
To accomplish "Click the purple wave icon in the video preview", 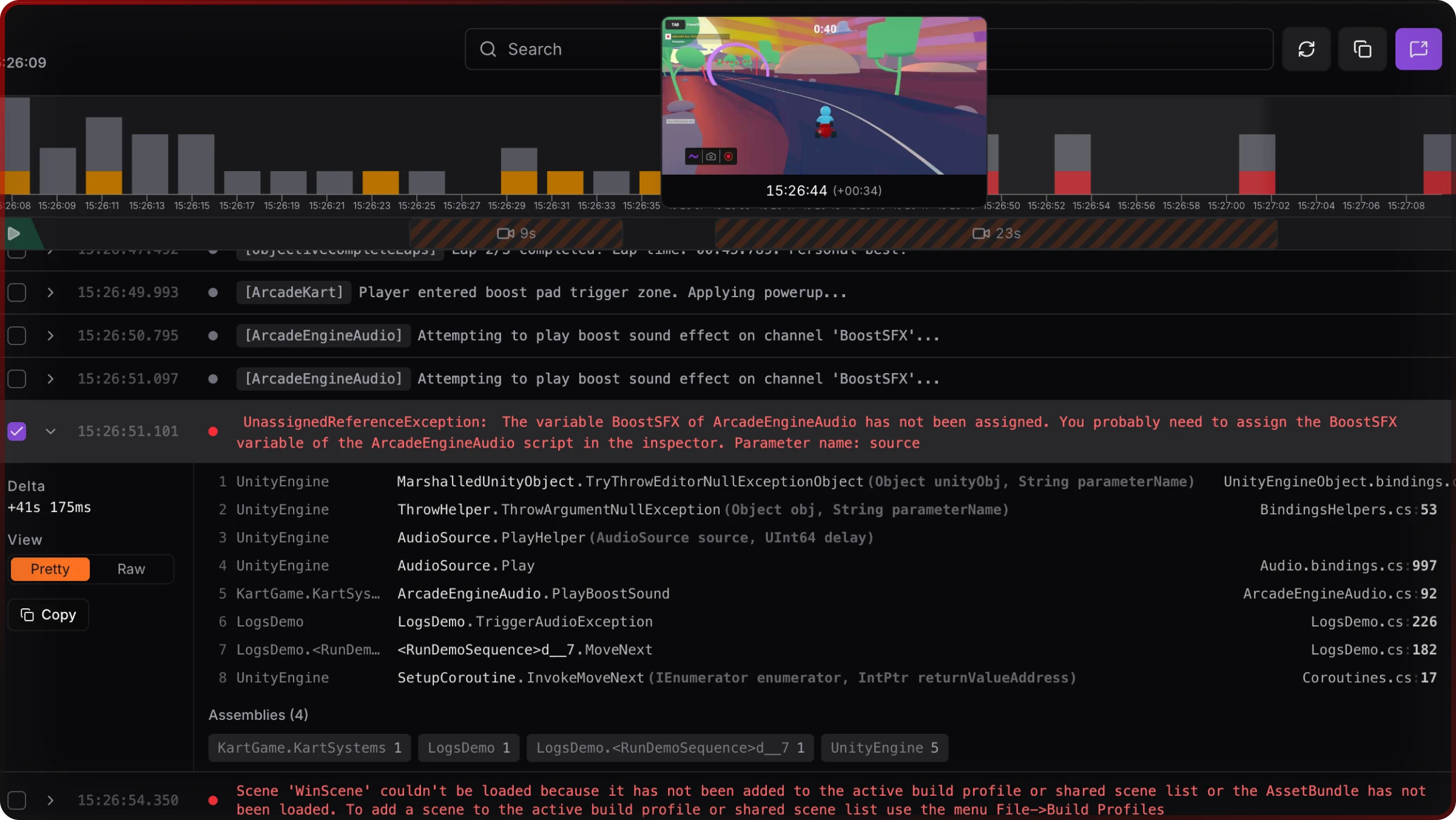I will point(693,156).
